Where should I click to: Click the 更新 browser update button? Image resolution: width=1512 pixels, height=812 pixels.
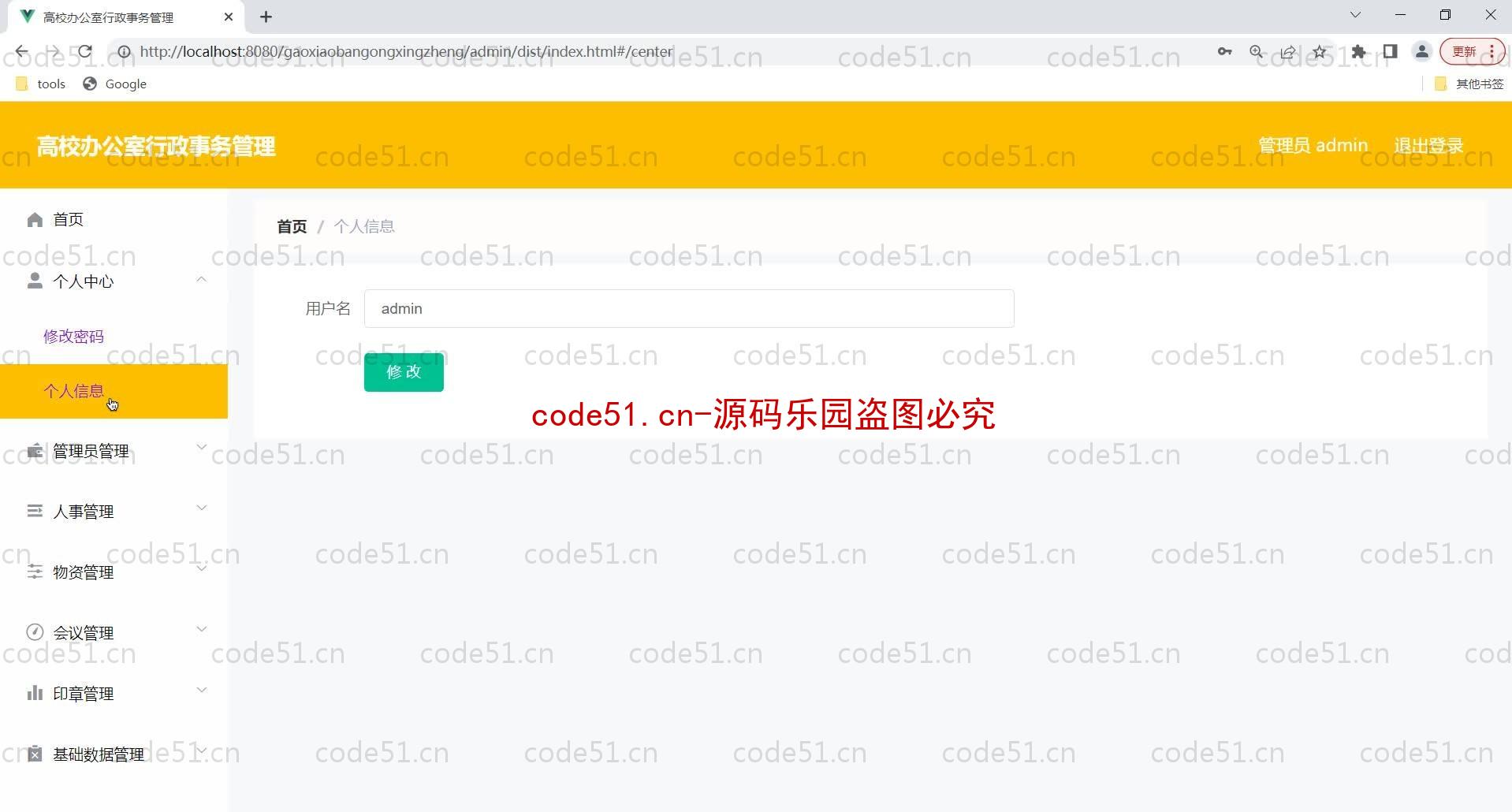pyautogui.click(x=1473, y=52)
